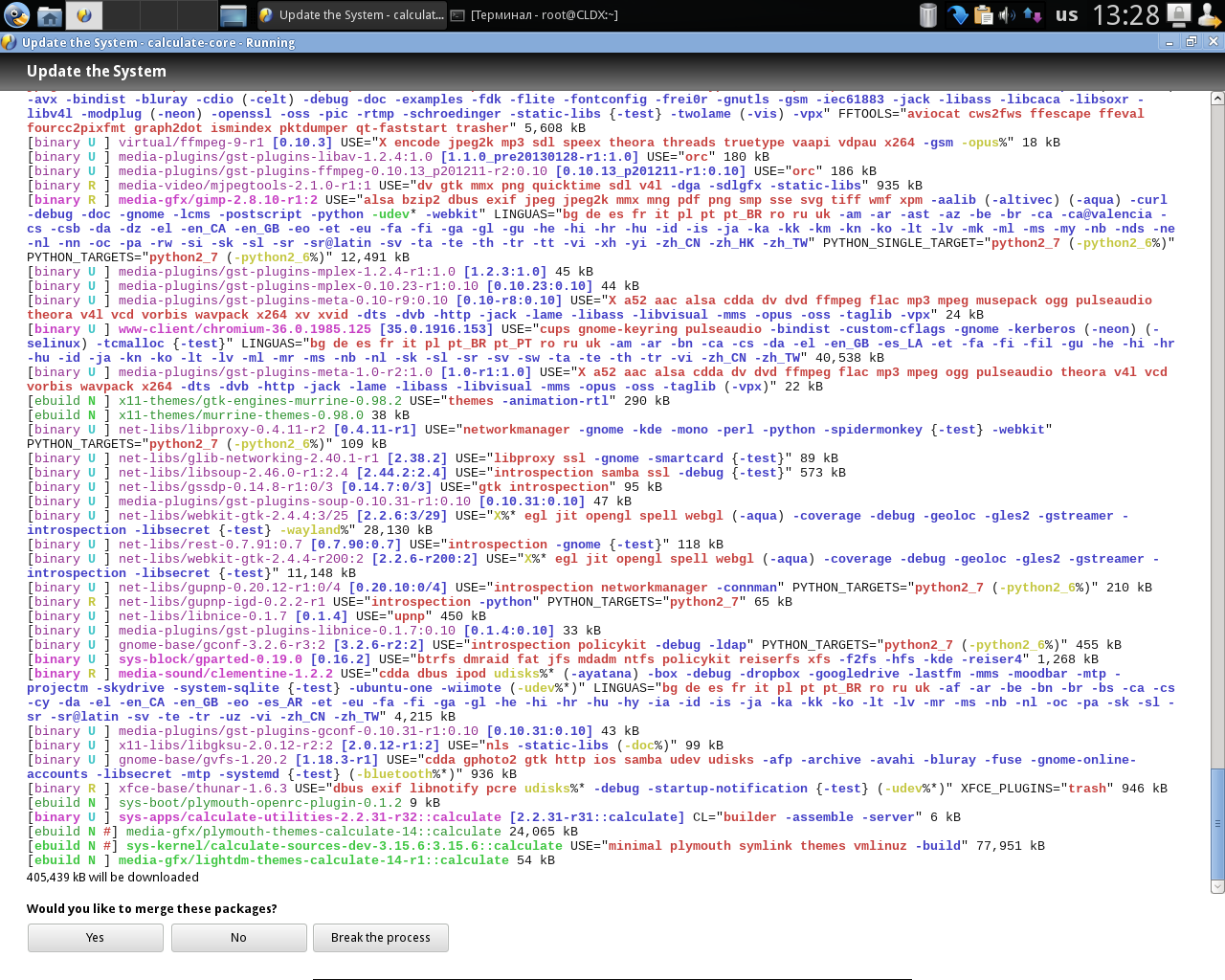
Task: Open the home folder launcher in the panel
Action: click(x=50, y=15)
